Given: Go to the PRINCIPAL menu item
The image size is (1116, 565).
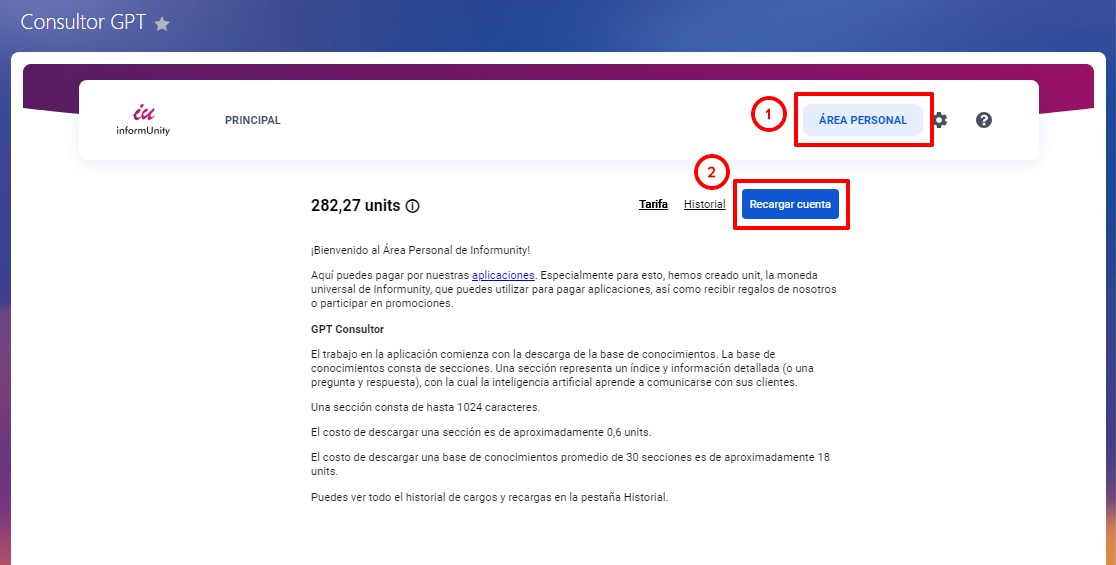Looking at the screenshot, I should 252,120.
